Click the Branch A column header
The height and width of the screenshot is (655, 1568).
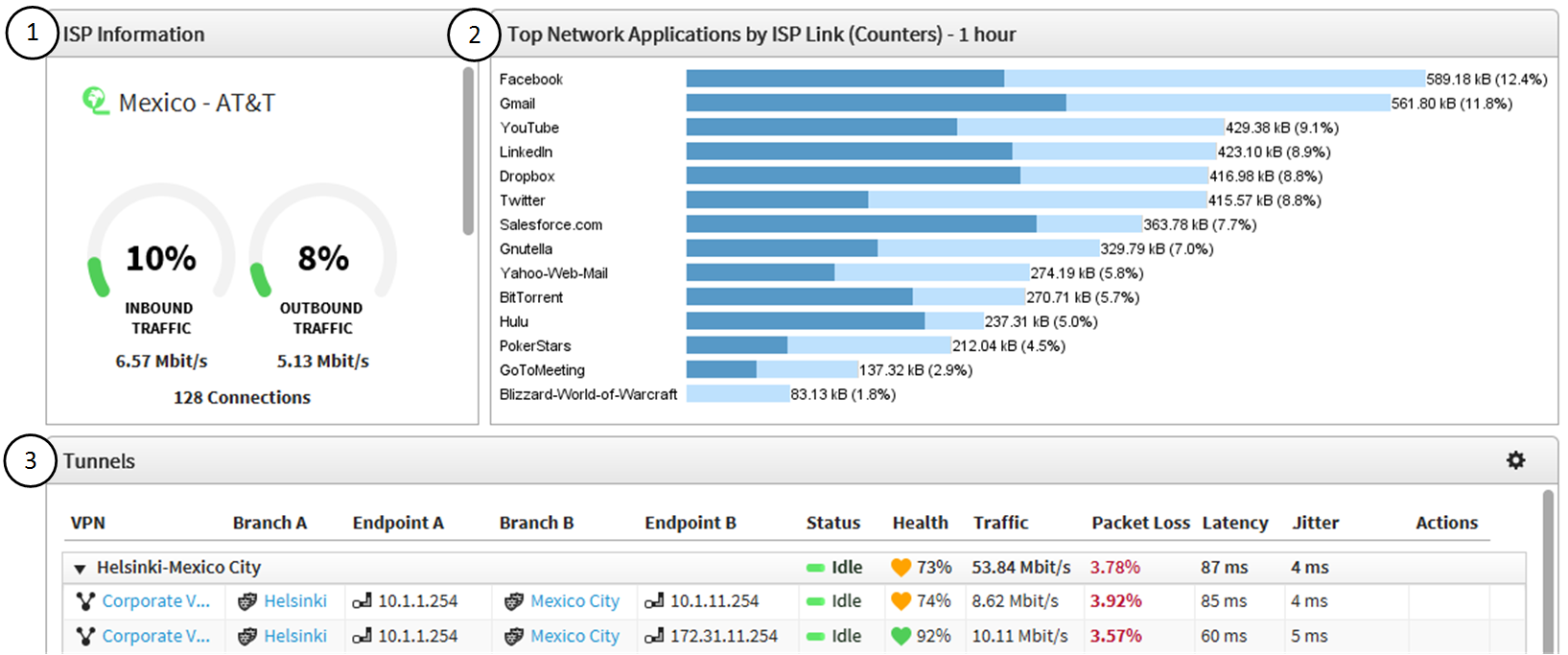[269, 523]
